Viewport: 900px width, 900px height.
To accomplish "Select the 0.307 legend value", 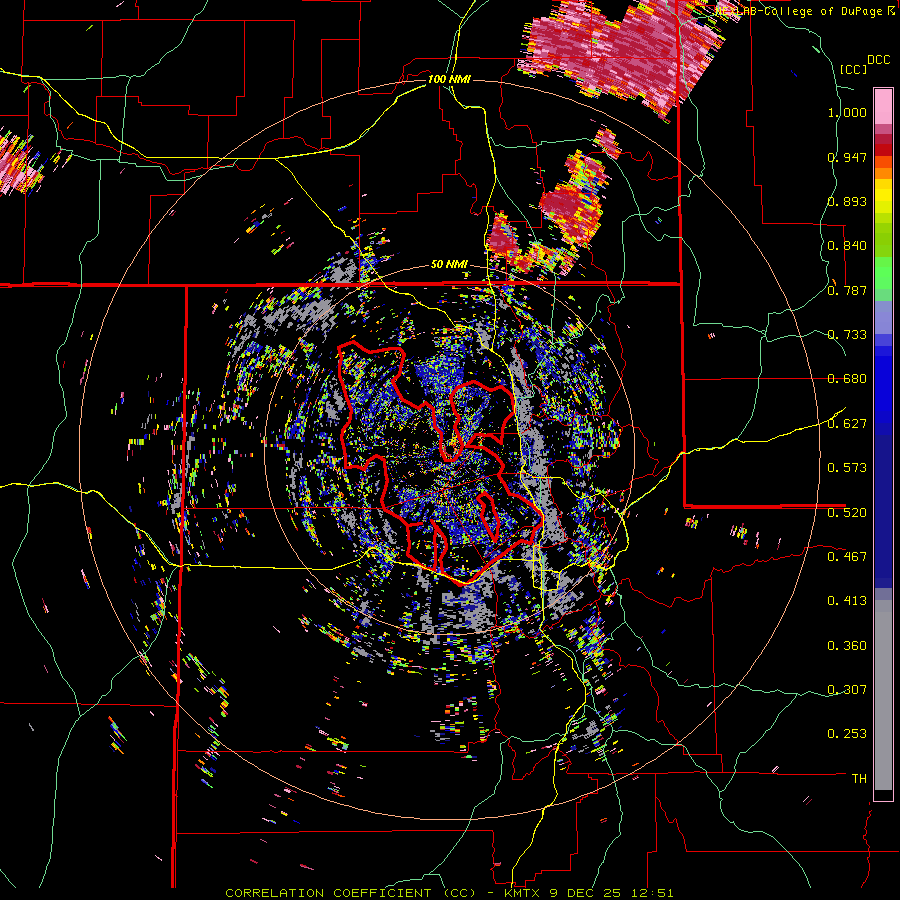I will pyautogui.click(x=847, y=689).
